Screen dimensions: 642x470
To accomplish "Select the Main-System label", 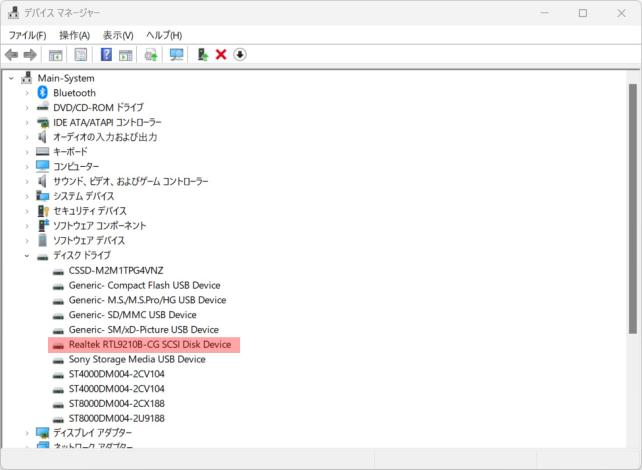I will 66,78.
